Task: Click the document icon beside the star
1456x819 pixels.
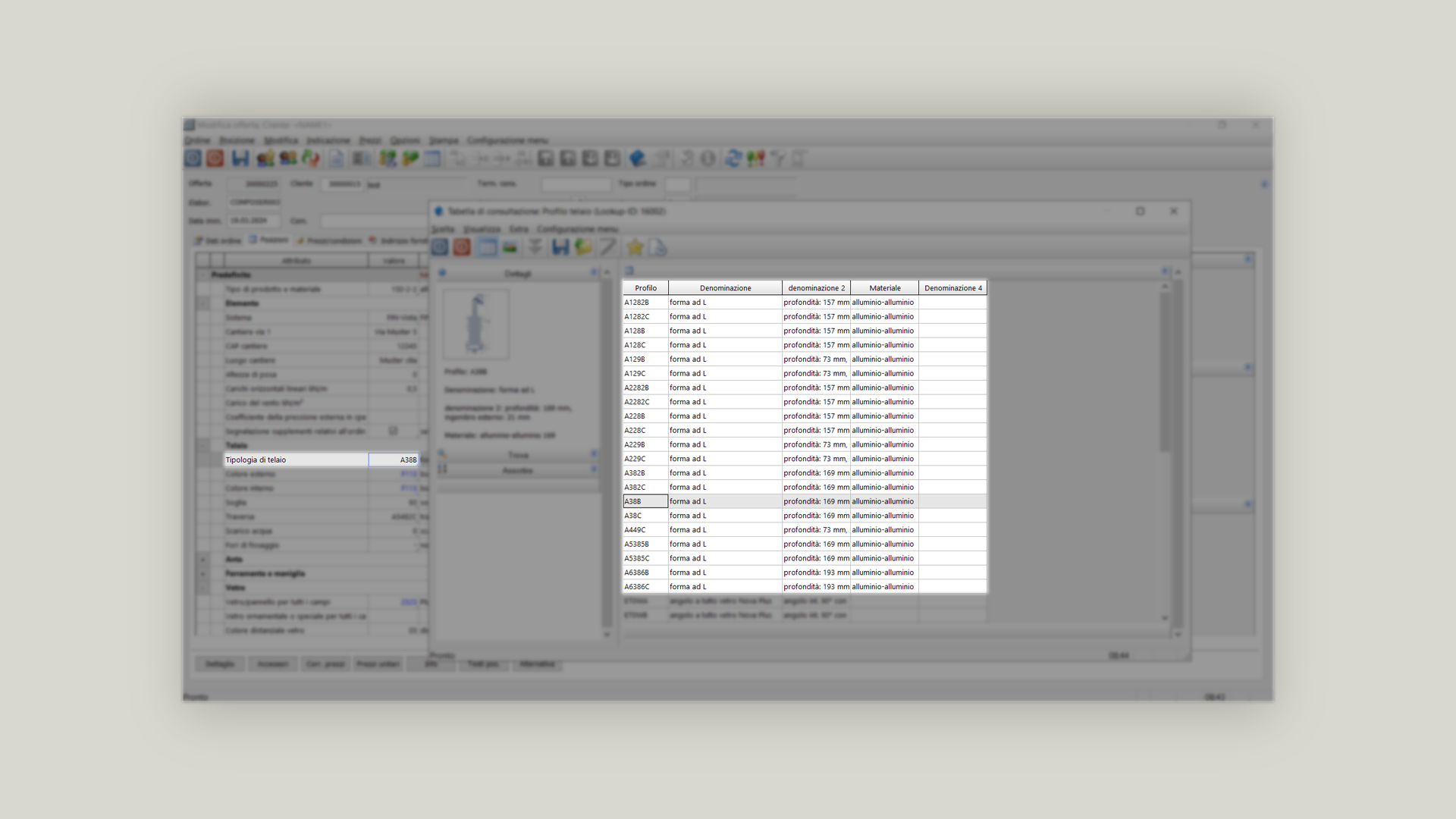Action: (657, 247)
